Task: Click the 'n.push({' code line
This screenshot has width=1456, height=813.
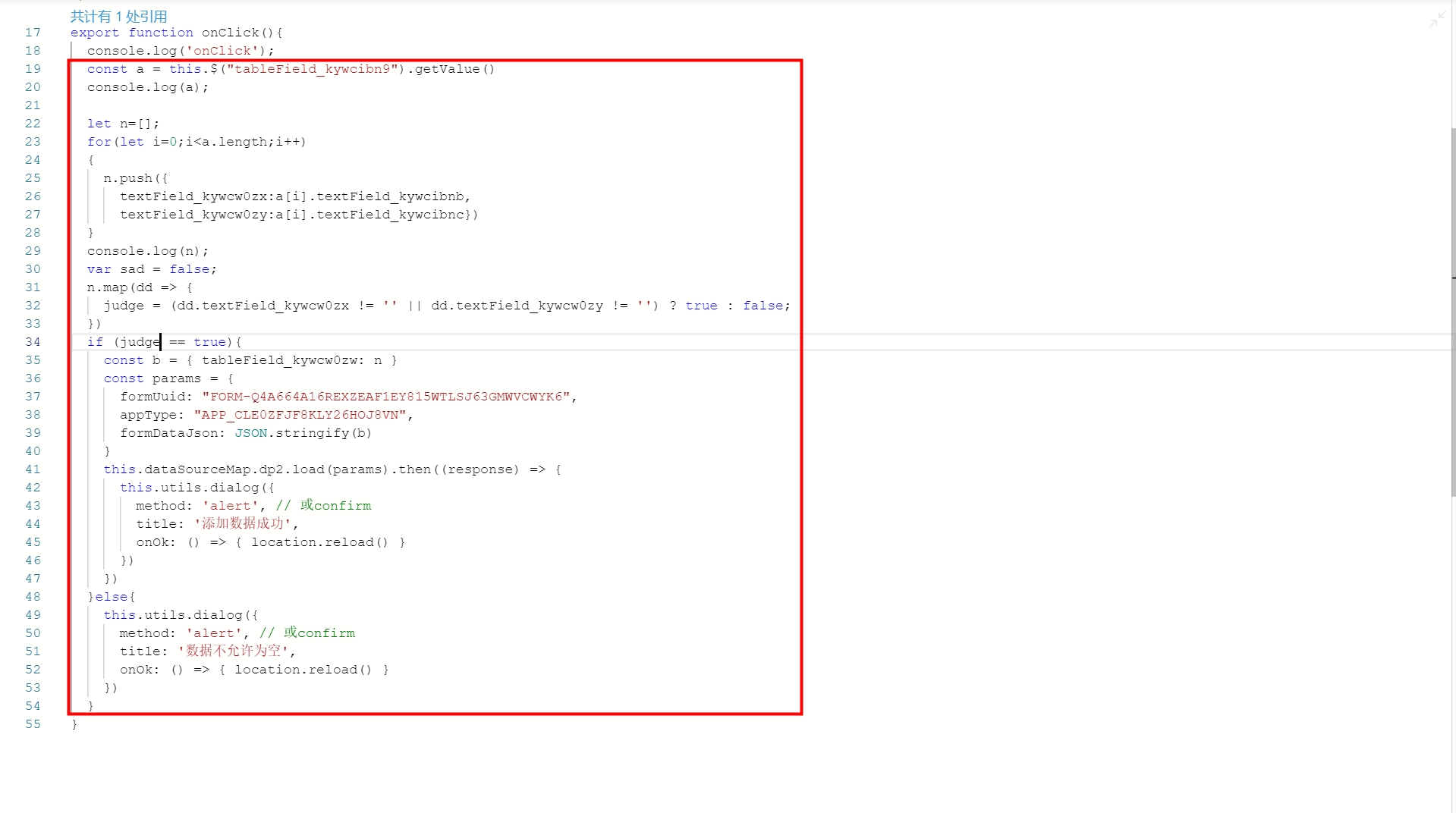Action: coord(136,178)
